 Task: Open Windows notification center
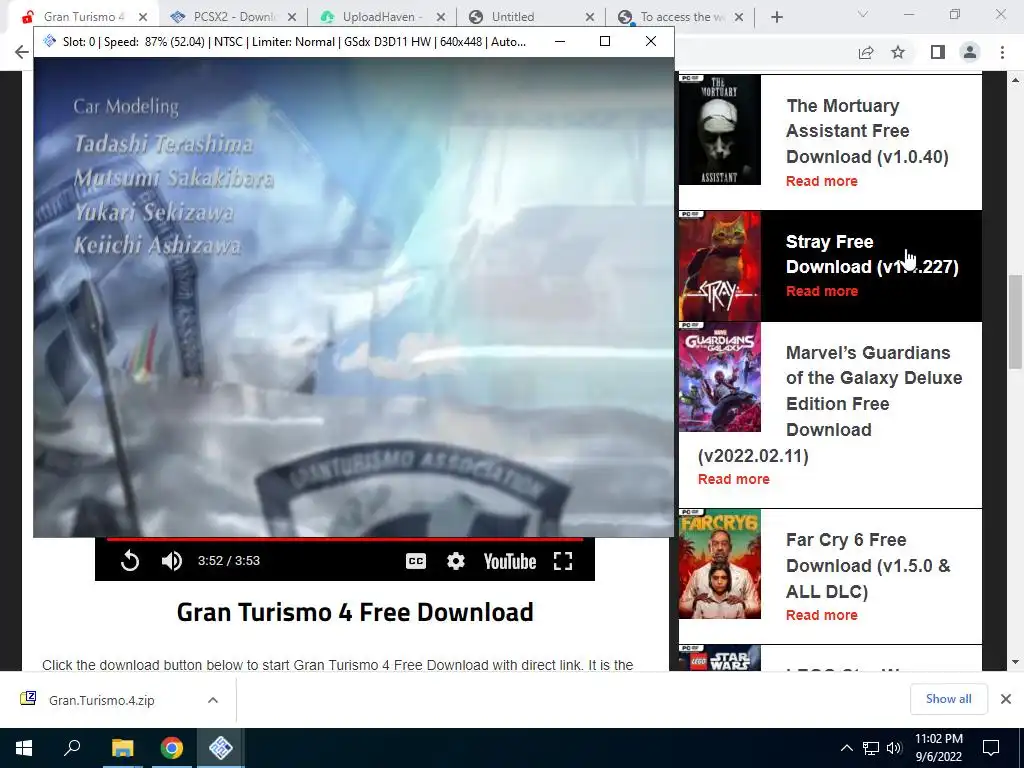coord(991,748)
